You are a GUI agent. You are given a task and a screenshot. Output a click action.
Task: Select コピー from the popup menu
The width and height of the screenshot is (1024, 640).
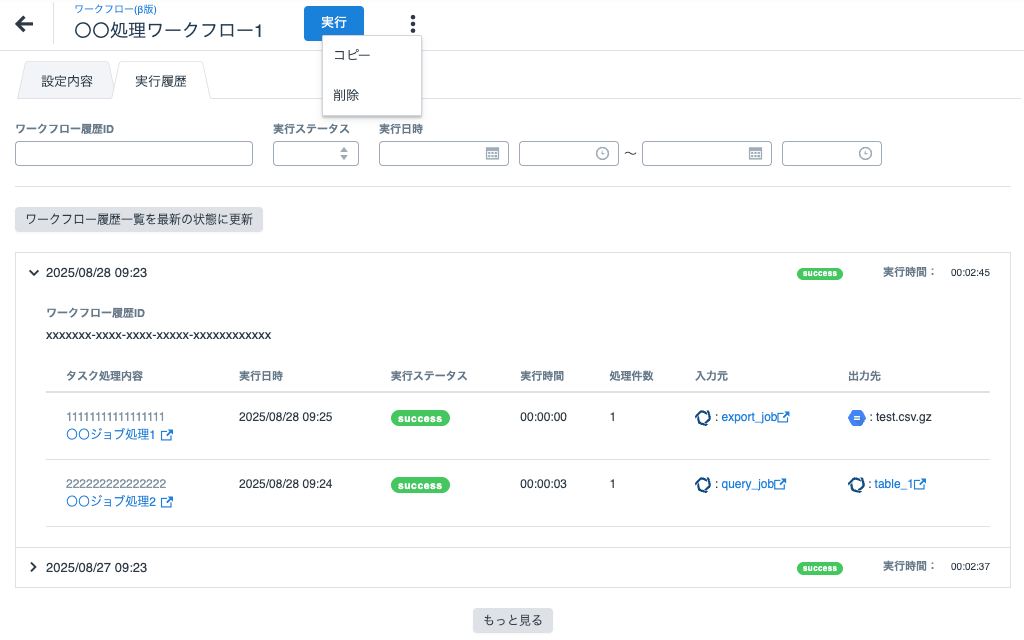coord(372,56)
